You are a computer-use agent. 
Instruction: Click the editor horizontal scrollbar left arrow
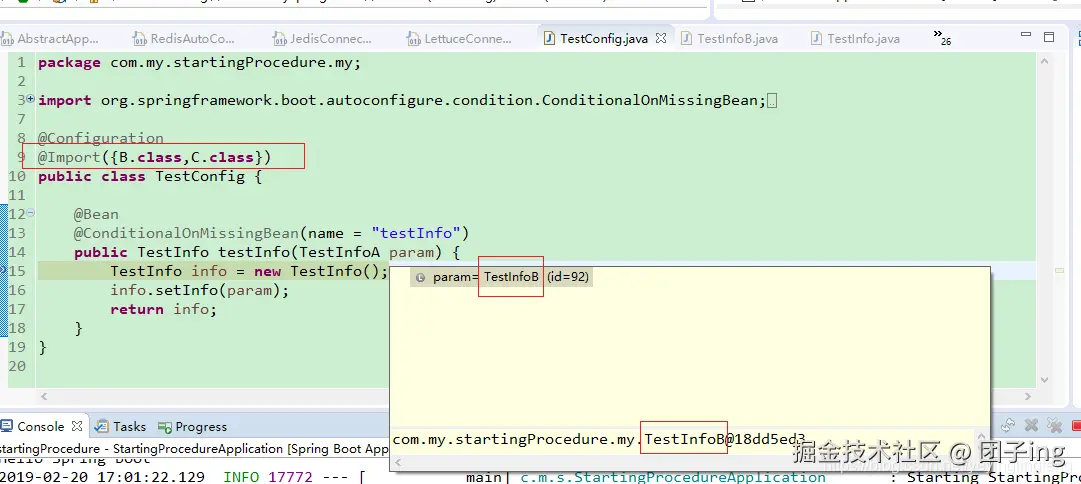[45, 396]
